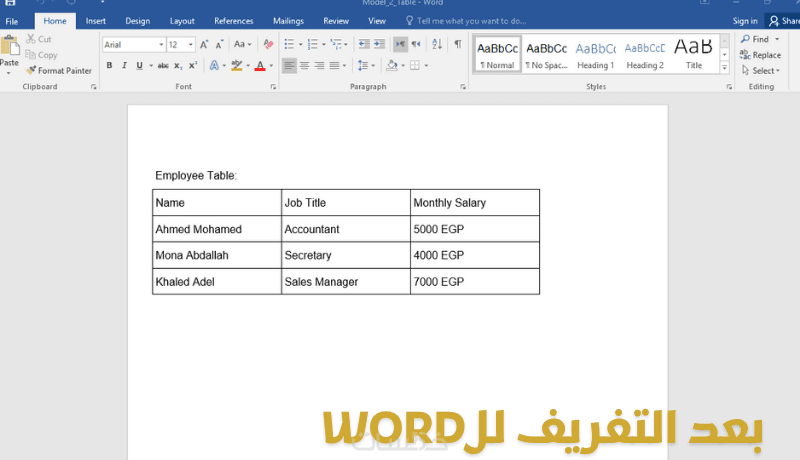Apply the Heading 1 style
Viewport: 800px width, 460px height.
(595, 55)
